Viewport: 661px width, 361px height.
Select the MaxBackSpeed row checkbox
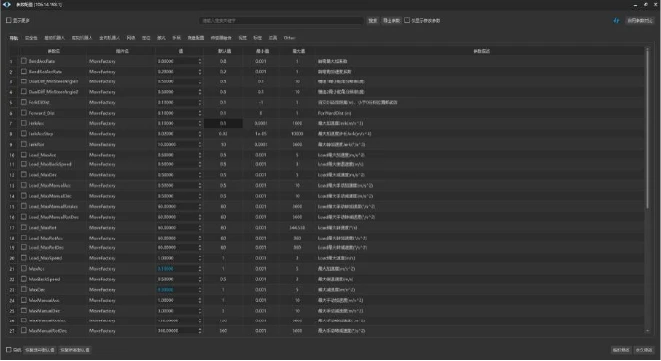24,279
